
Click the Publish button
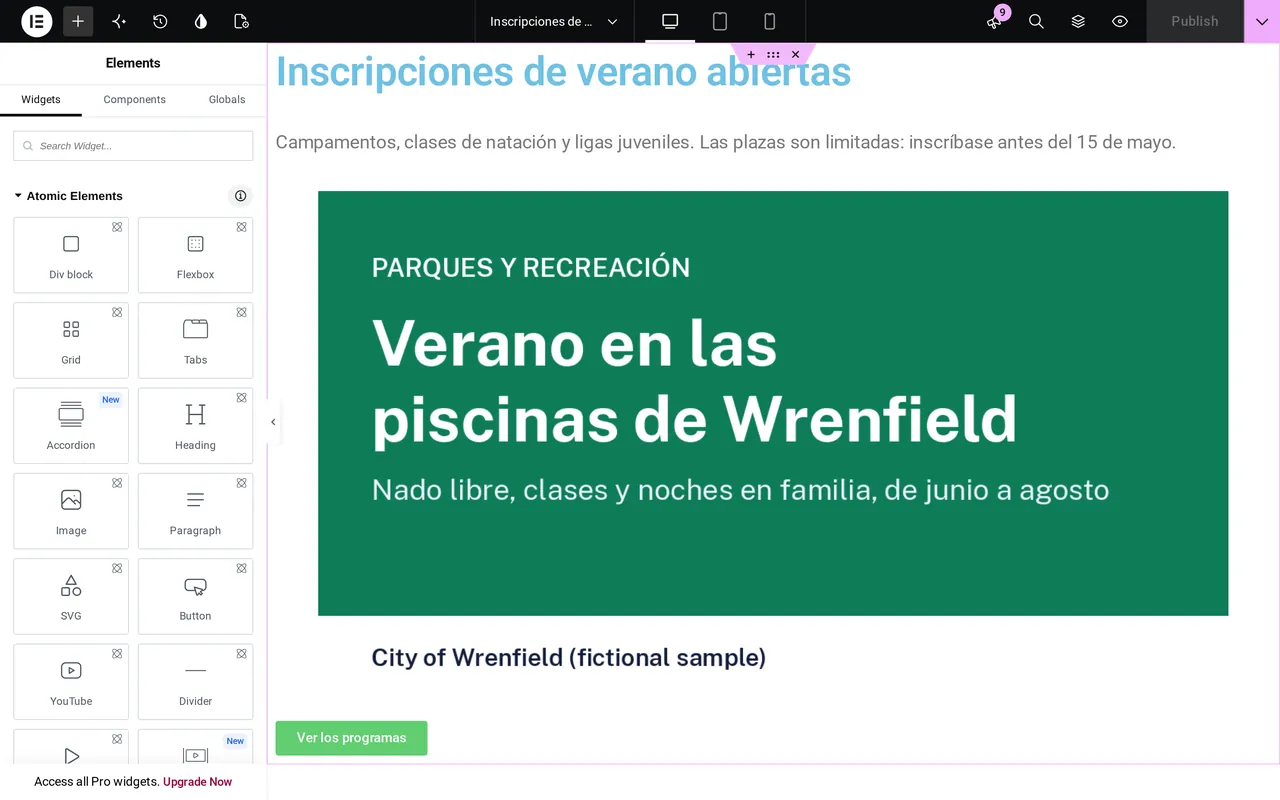[1195, 21]
